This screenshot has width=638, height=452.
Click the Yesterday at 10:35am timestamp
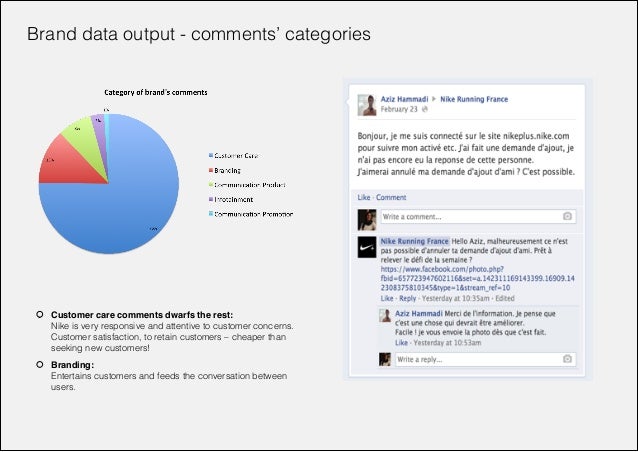(x=456, y=298)
